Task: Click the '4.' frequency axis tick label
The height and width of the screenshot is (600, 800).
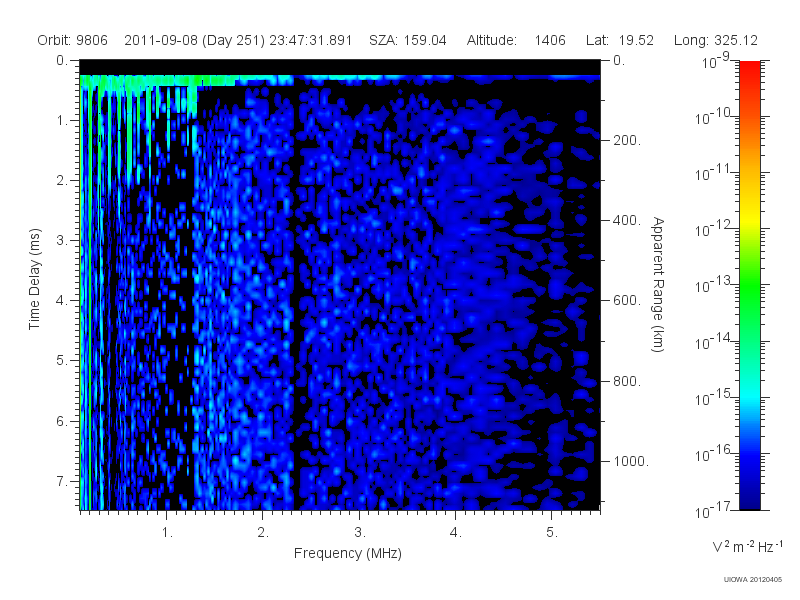Action: pyautogui.click(x=456, y=532)
